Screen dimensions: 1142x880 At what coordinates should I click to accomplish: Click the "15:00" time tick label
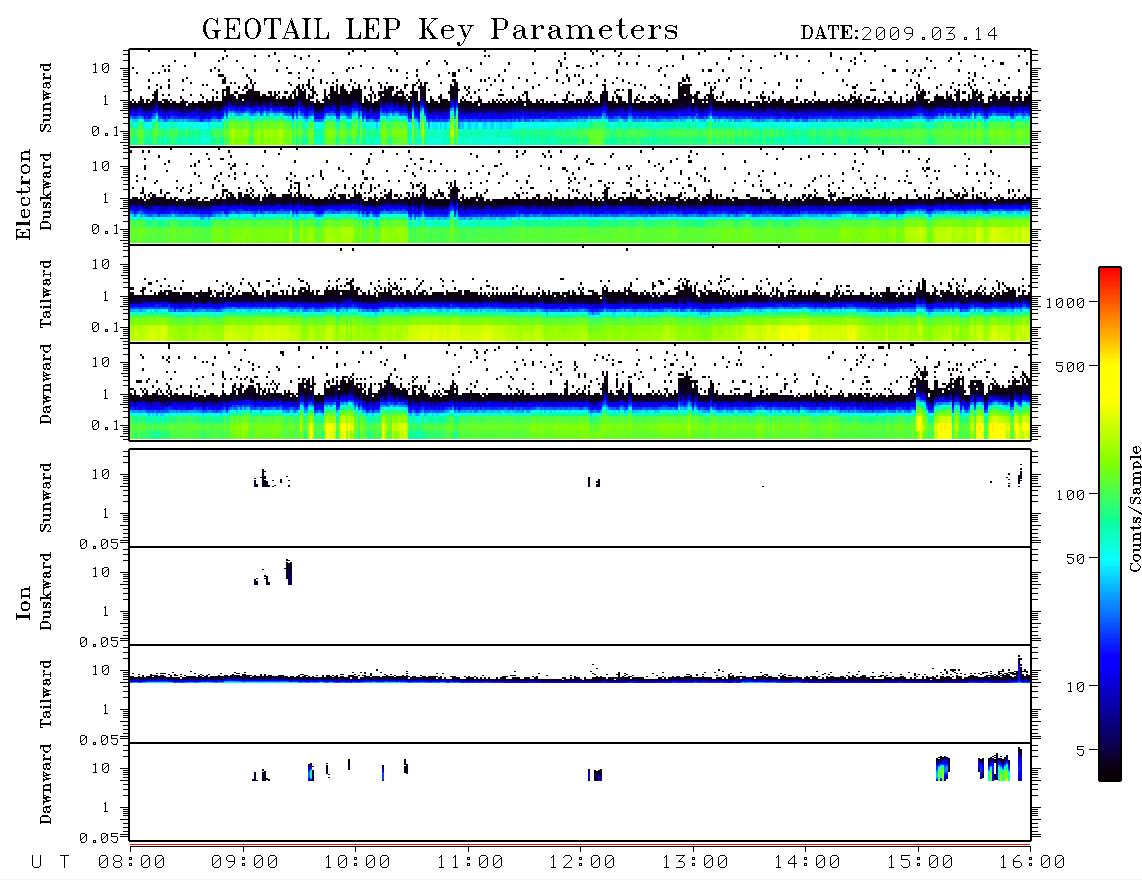[x=920, y=862]
